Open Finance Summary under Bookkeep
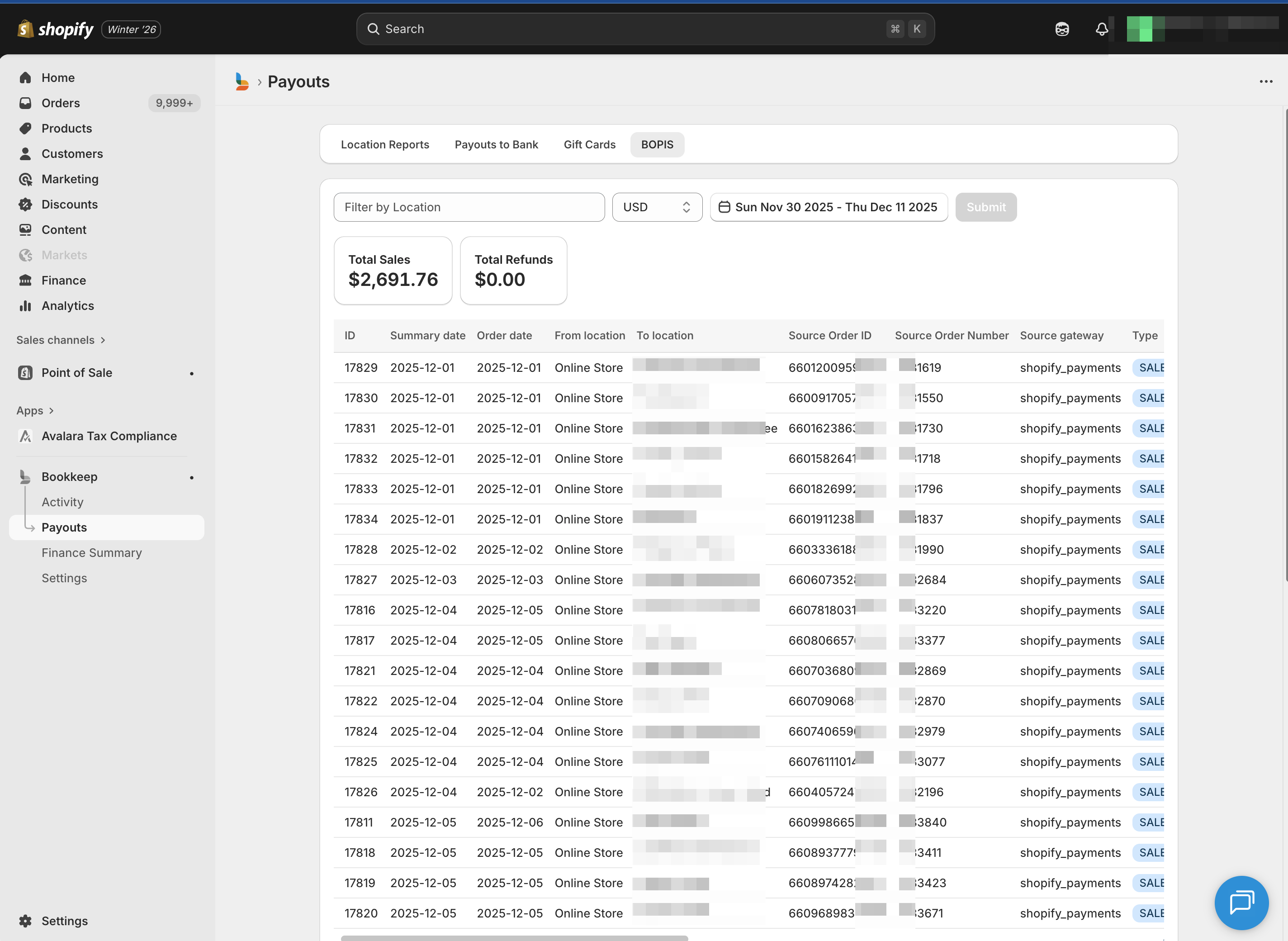Image resolution: width=1288 pixels, height=941 pixels. click(92, 552)
